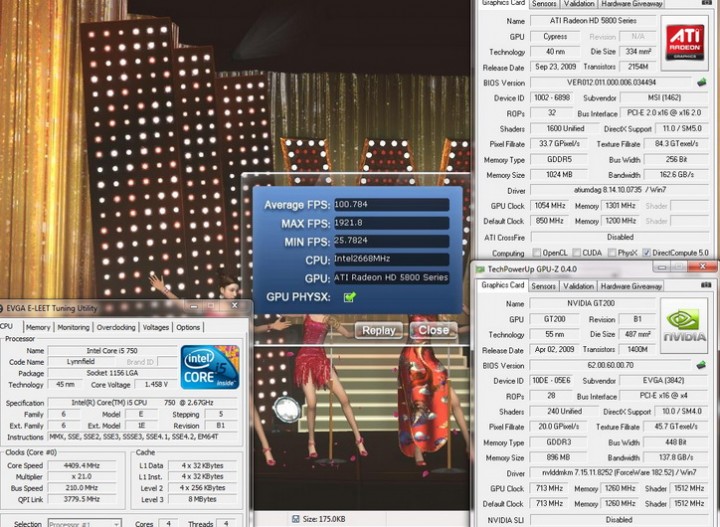Image resolution: width=720 pixels, height=527 pixels.
Task: Click the Subvendor MSI (1462) field
Action: (664, 98)
